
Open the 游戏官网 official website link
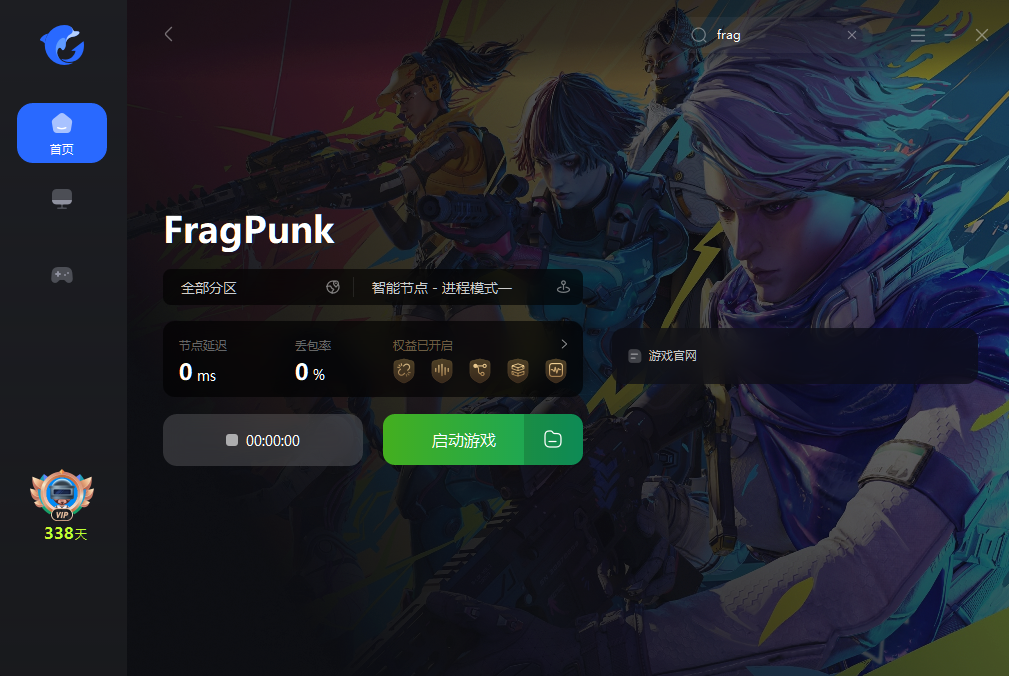click(663, 356)
